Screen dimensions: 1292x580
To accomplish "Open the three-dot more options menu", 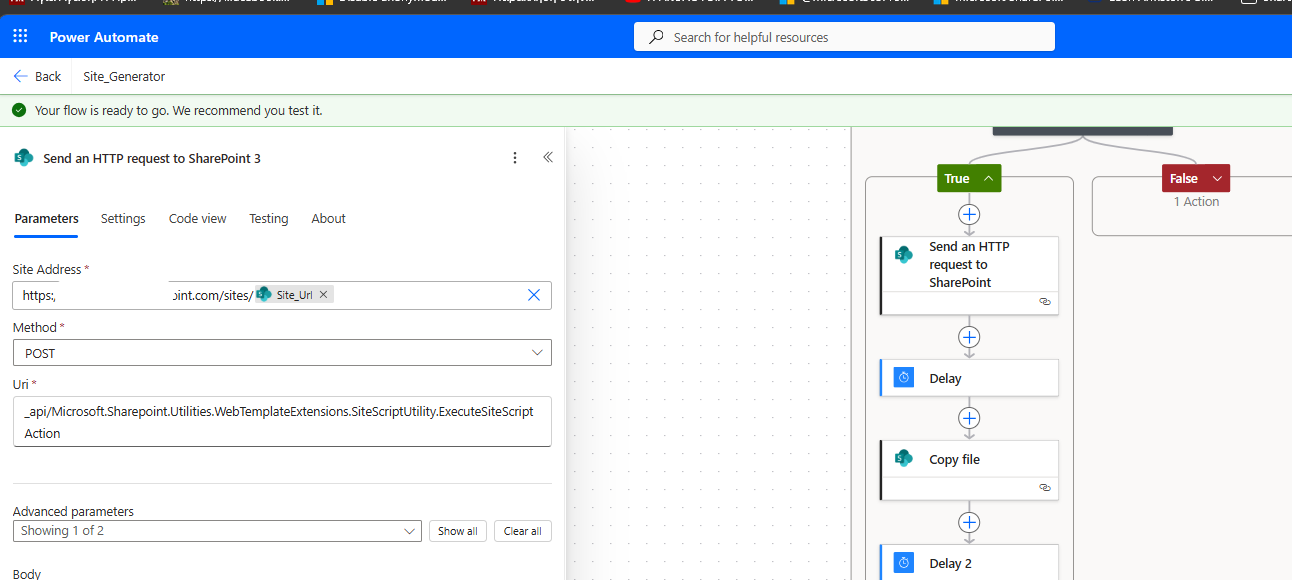I will pyautogui.click(x=515, y=158).
